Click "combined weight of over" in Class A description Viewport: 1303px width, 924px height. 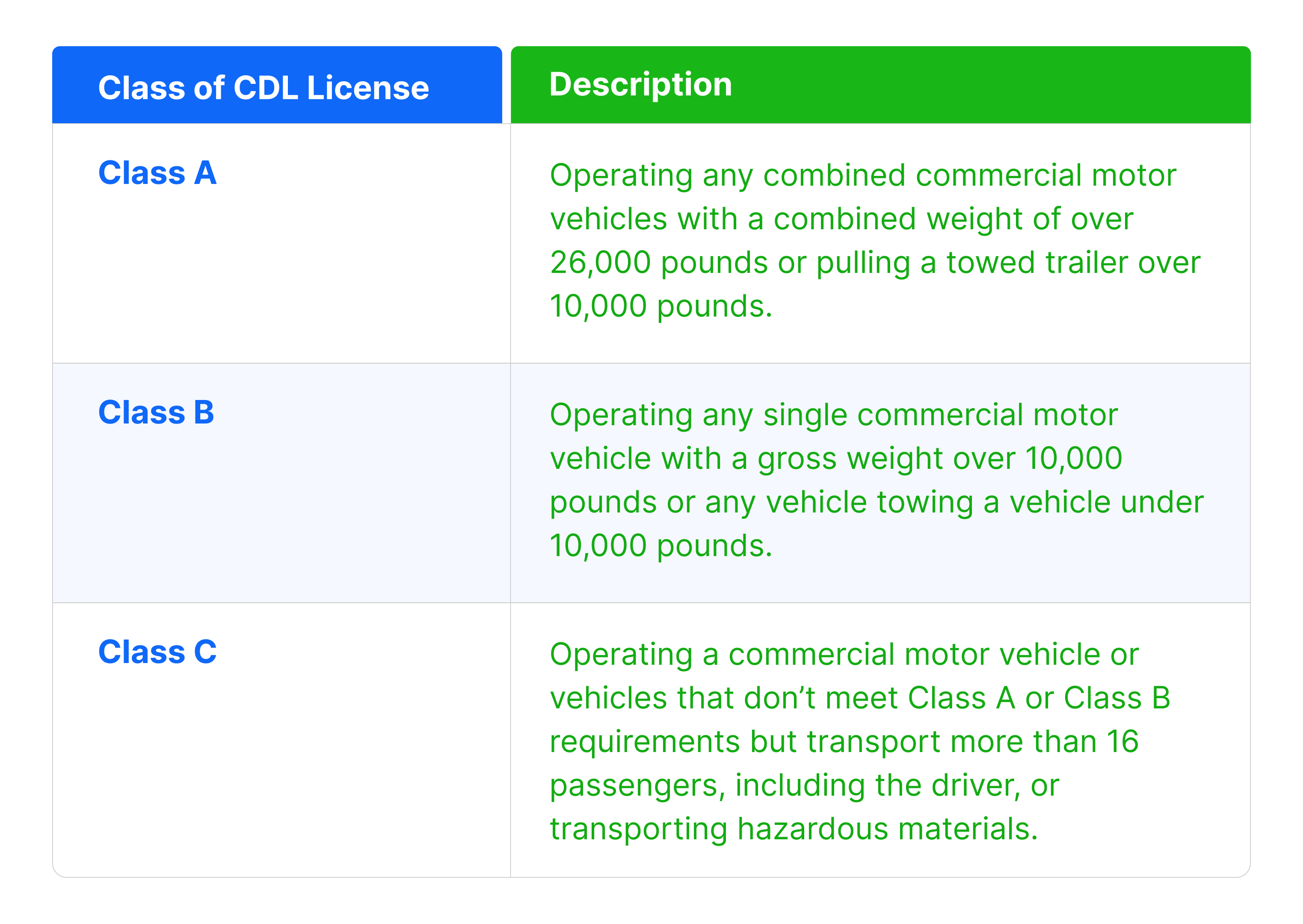click(953, 219)
